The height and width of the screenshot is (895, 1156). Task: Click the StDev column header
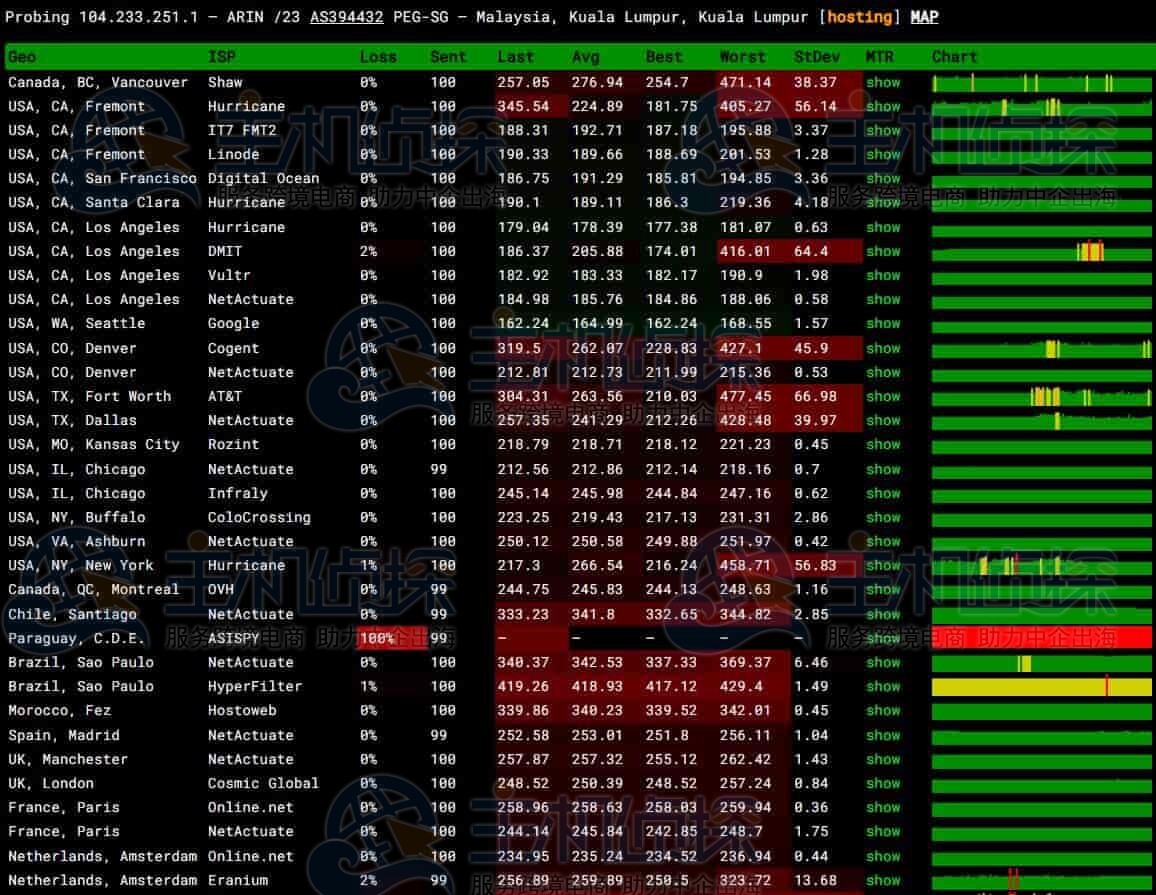[817, 57]
